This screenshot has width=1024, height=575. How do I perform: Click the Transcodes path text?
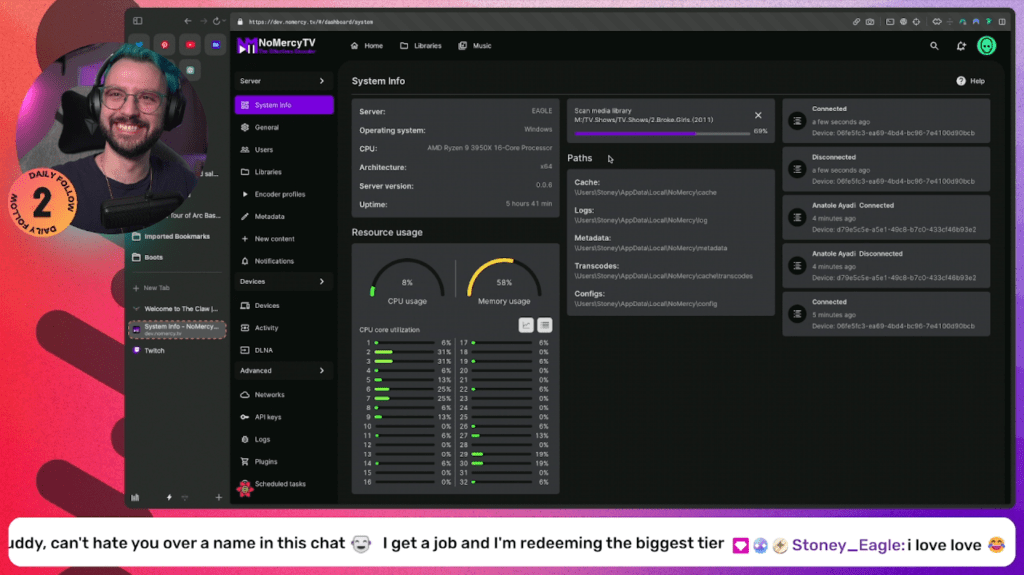[x=664, y=276]
